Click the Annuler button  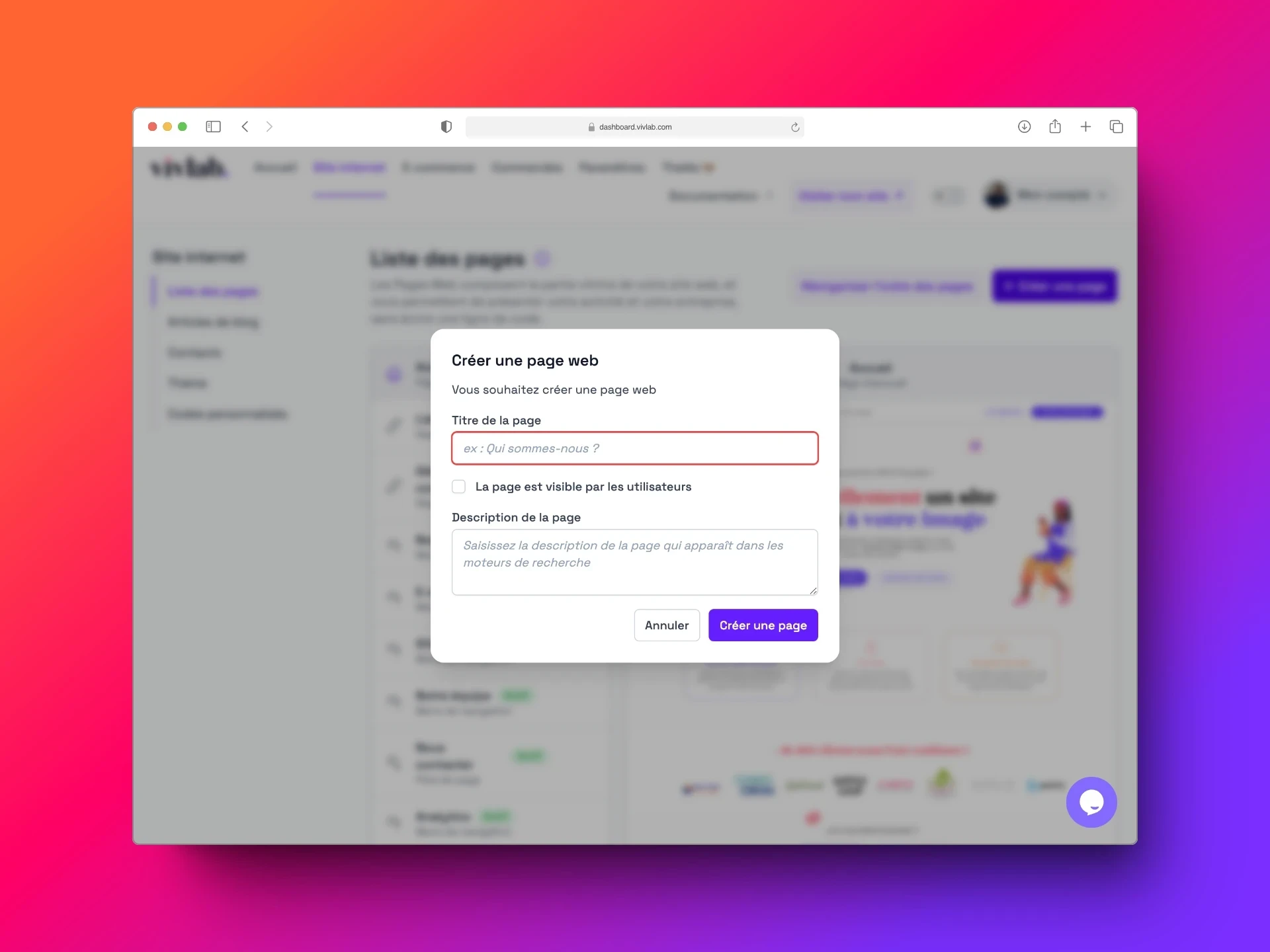point(667,625)
